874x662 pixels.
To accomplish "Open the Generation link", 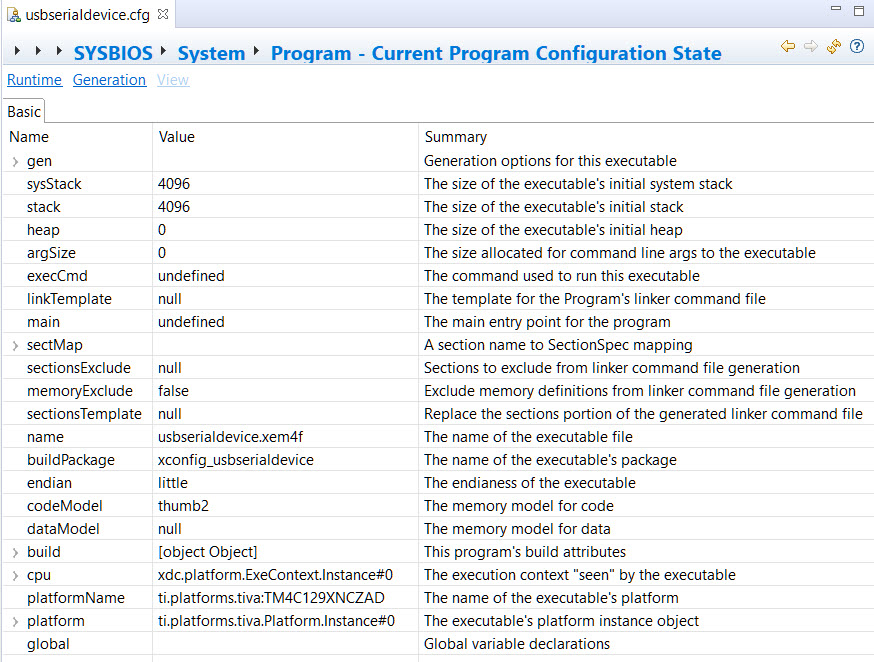I will pyautogui.click(x=109, y=80).
